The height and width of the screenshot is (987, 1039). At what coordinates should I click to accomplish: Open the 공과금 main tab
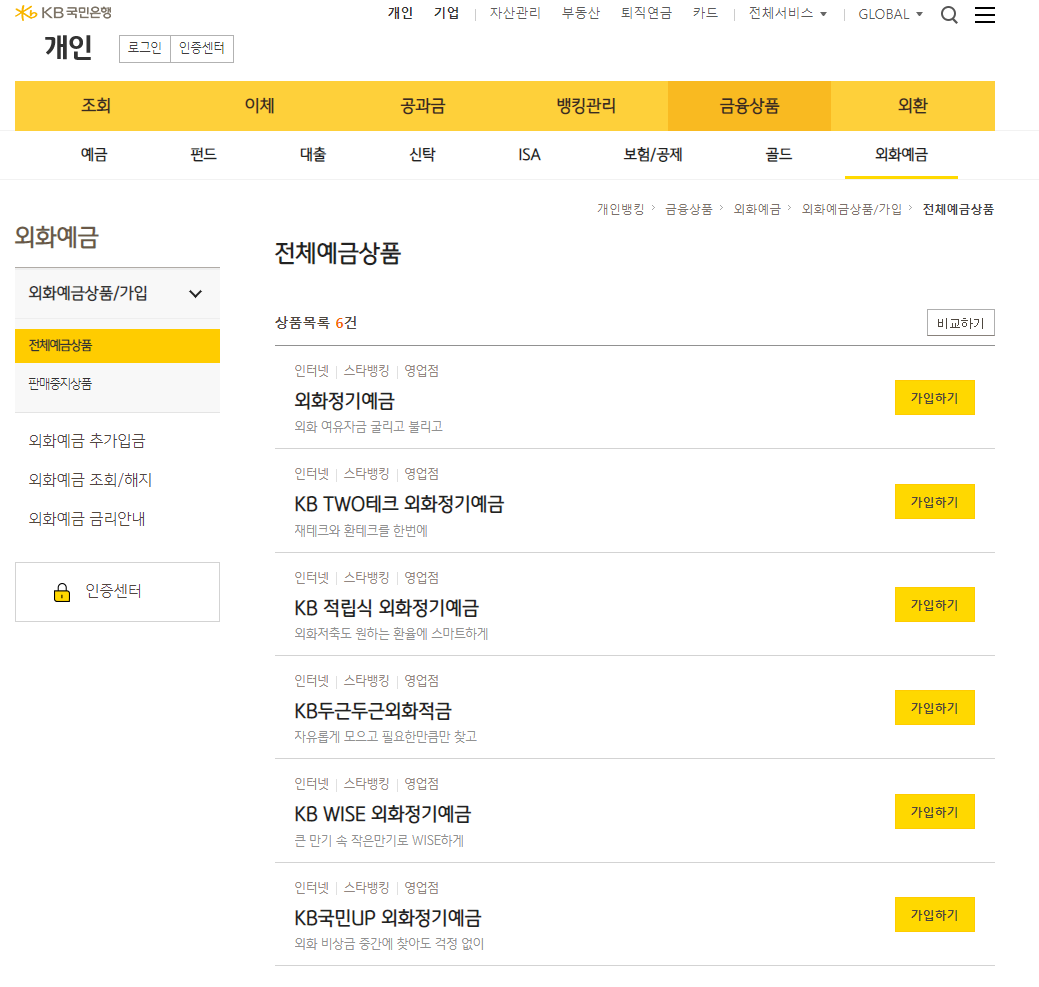point(423,106)
